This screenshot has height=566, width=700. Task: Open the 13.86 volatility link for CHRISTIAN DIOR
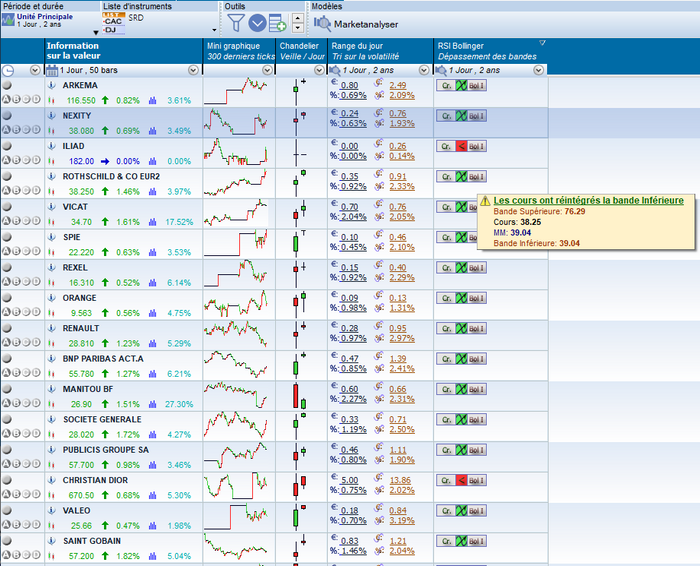point(400,480)
